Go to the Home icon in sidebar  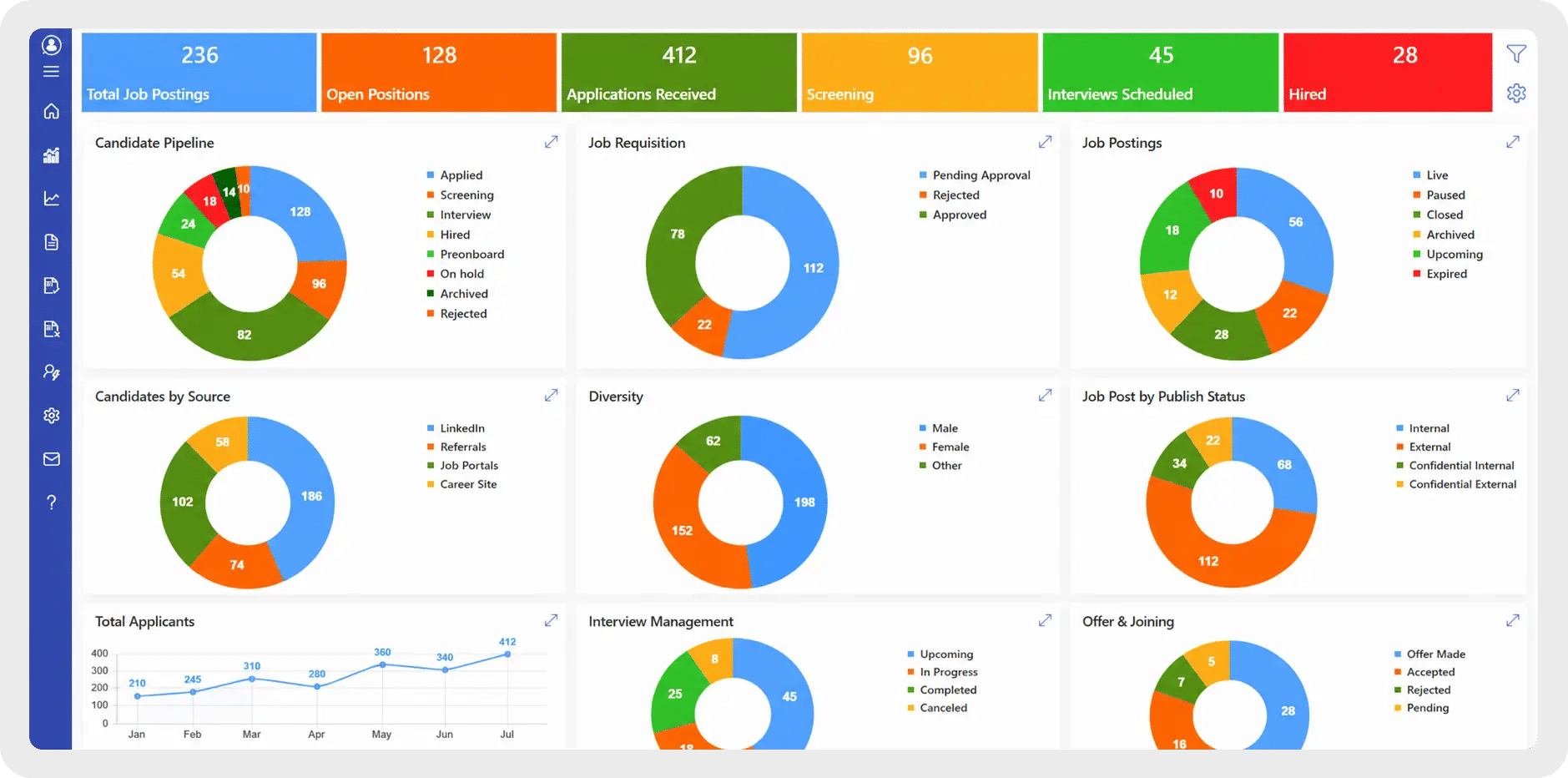(x=52, y=111)
